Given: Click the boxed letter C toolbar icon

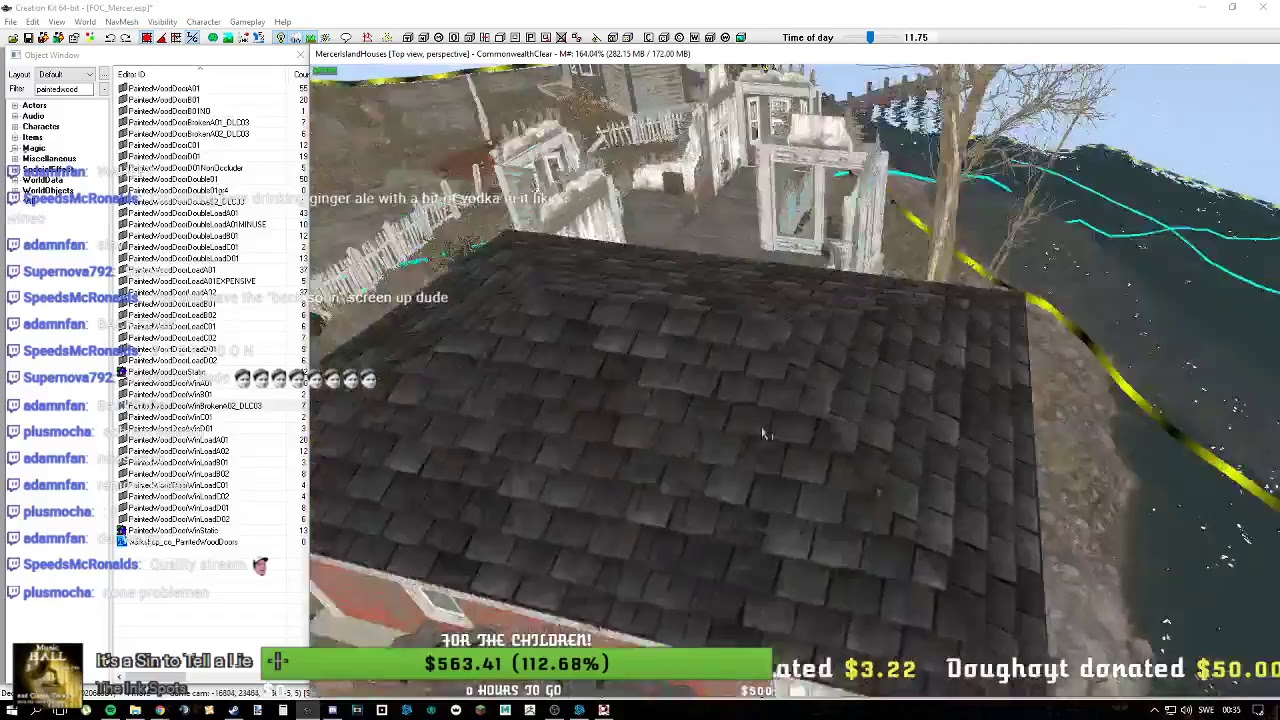Looking at the screenshot, I should tap(648, 37).
